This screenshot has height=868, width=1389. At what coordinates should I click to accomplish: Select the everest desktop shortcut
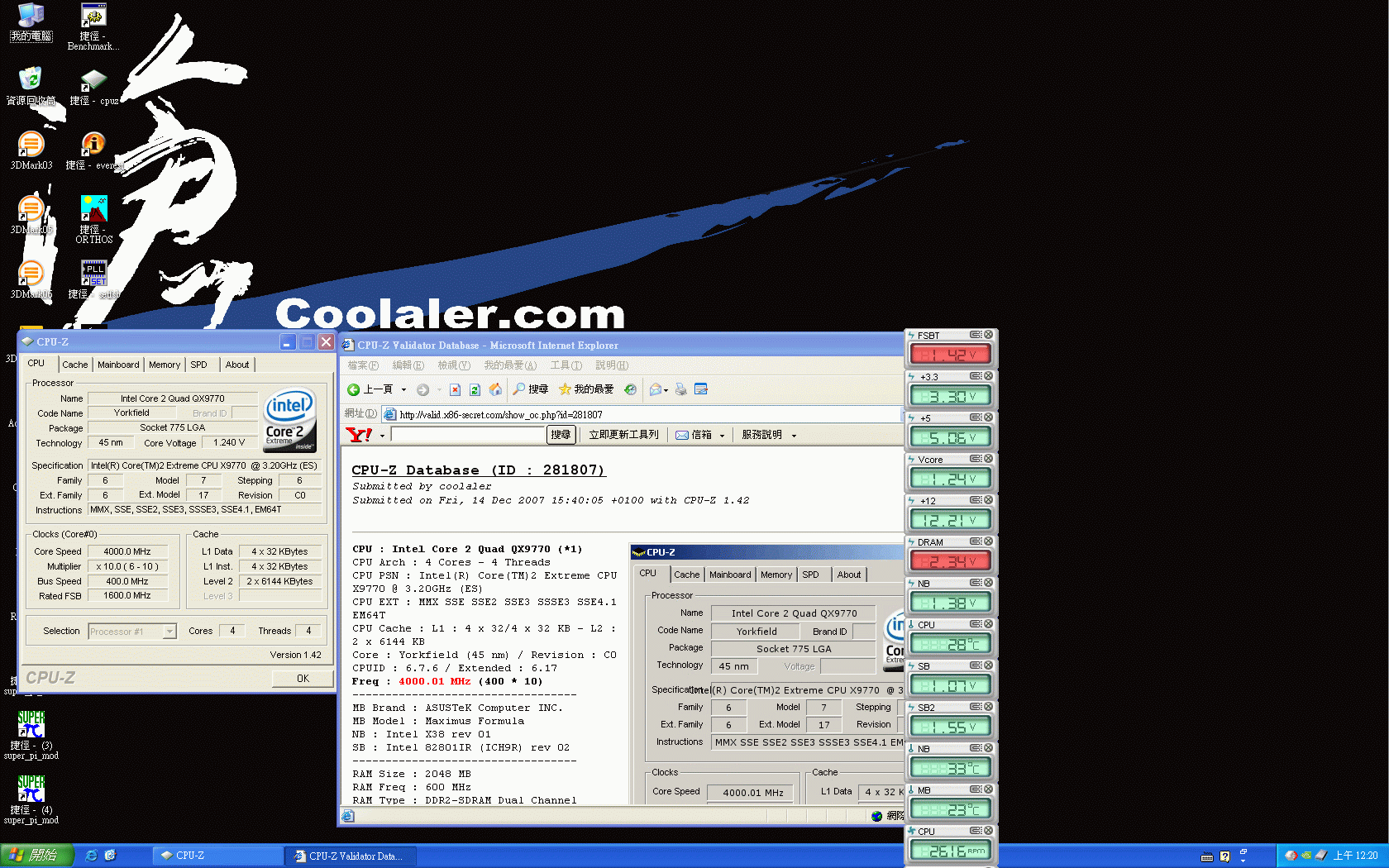pos(93,150)
